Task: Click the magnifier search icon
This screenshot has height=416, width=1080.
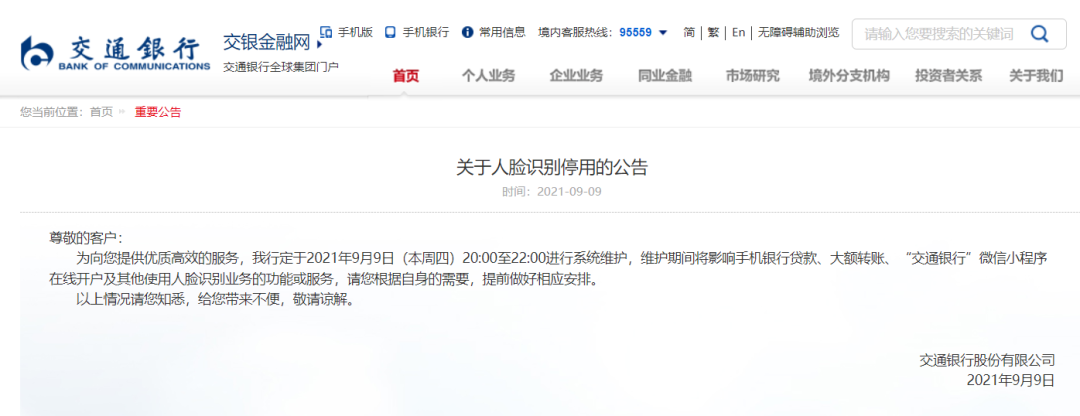Action: coord(1039,34)
